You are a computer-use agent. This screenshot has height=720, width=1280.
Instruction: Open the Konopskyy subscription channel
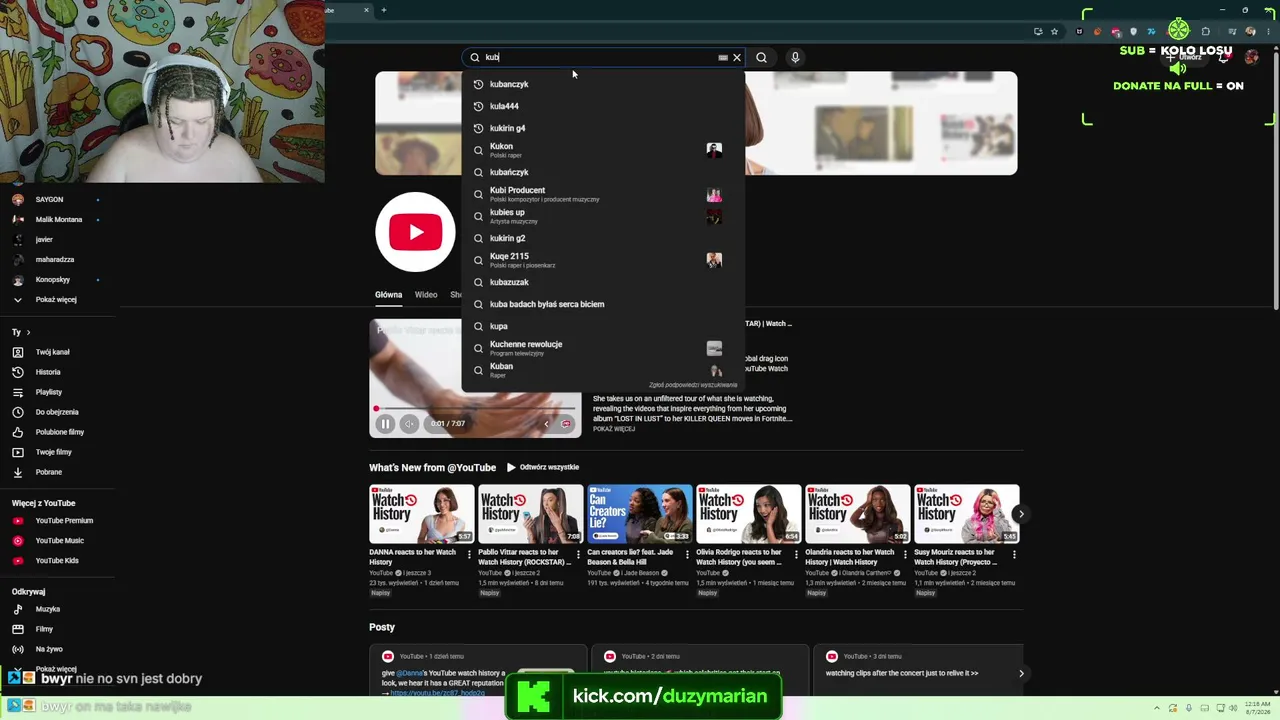click(57, 280)
